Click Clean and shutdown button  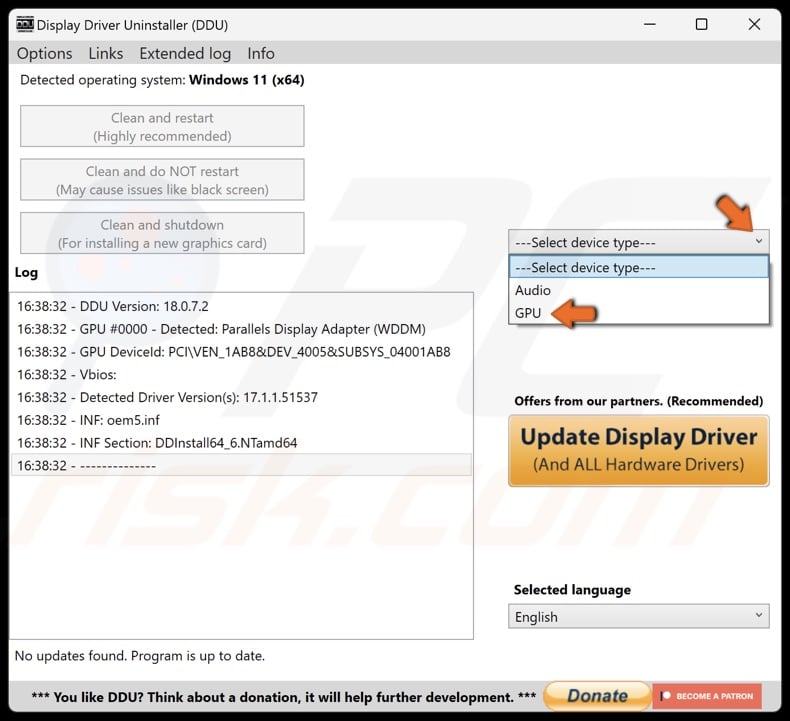pos(162,233)
